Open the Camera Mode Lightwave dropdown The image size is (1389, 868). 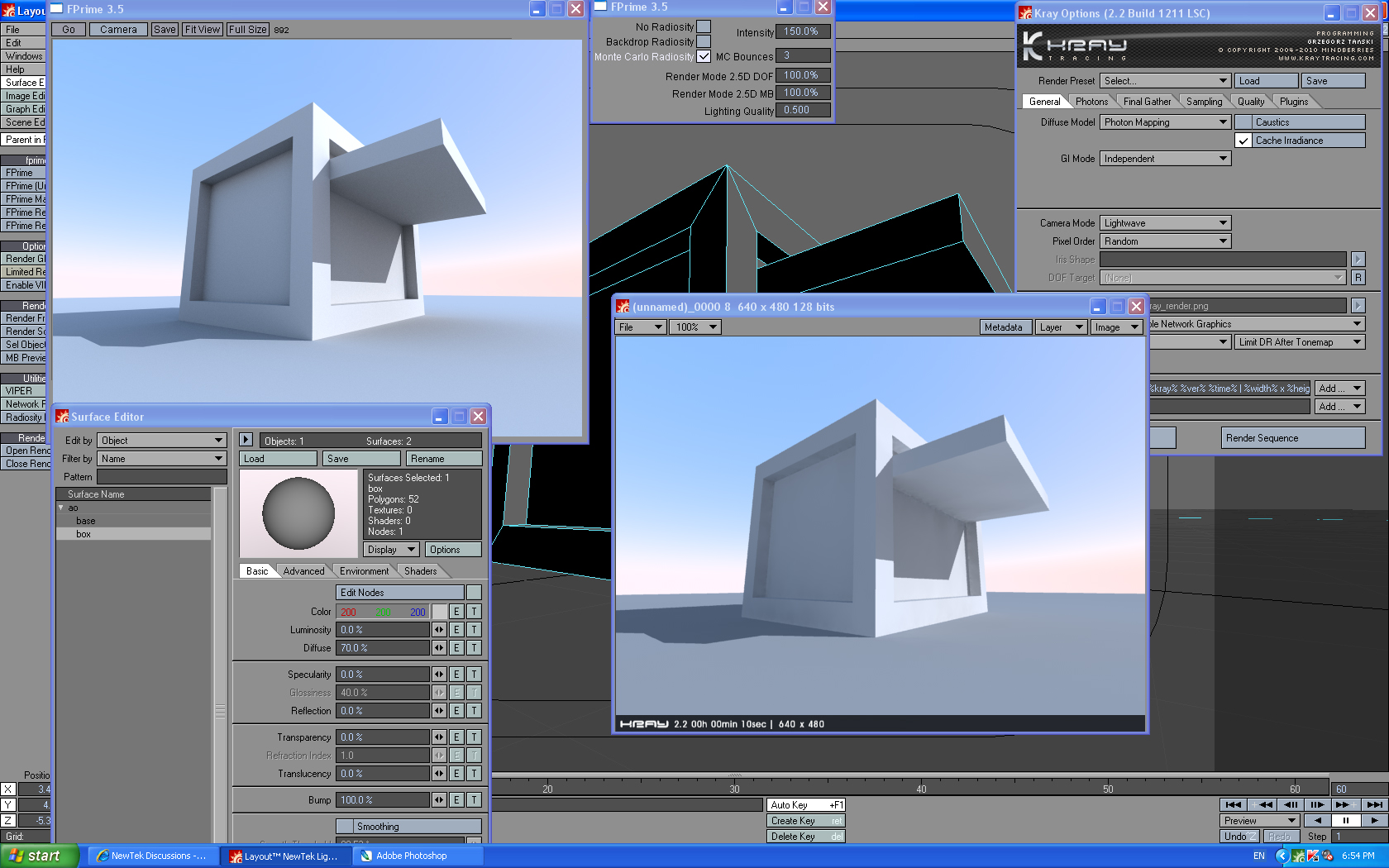point(1165,223)
